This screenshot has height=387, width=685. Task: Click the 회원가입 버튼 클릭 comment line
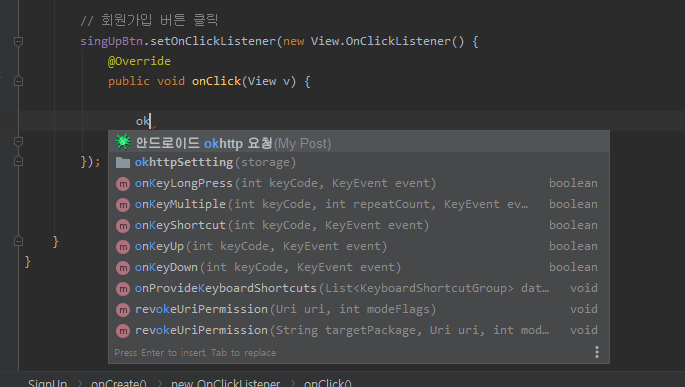149,20
